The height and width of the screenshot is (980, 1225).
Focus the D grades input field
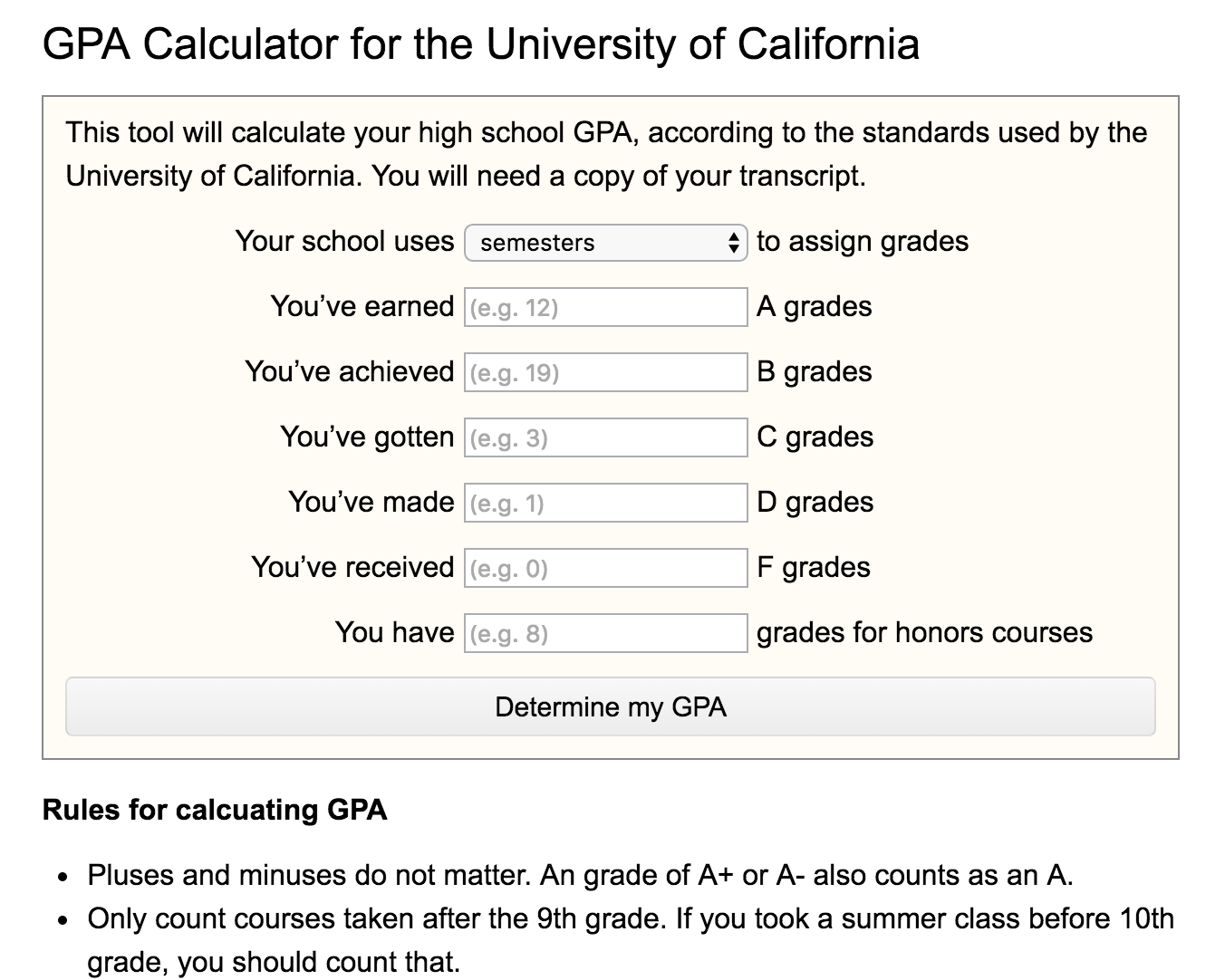605,504
